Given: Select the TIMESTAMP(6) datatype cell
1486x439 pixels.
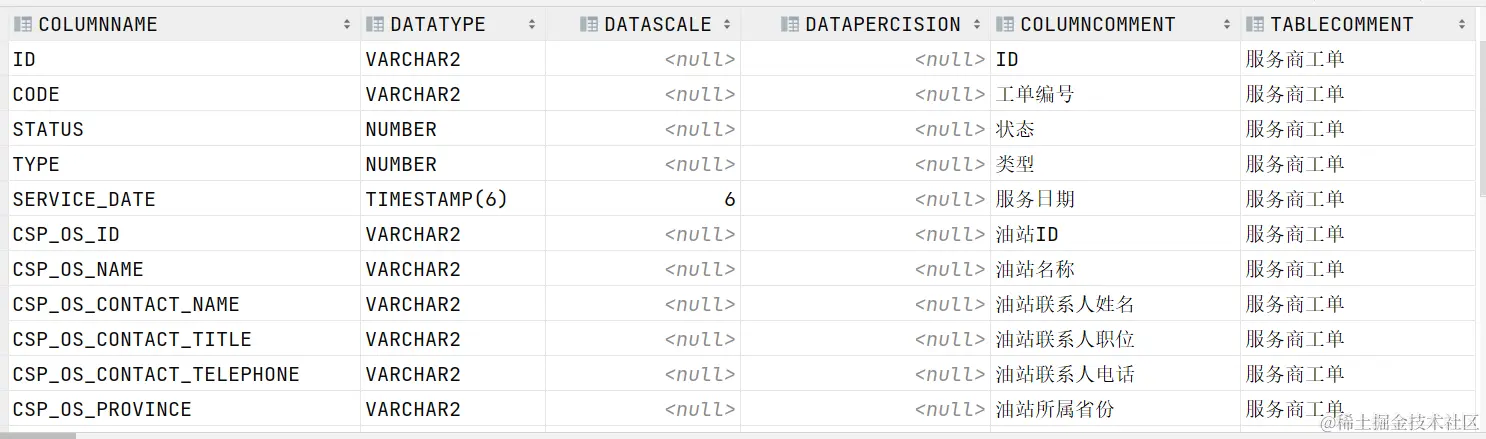Looking at the screenshot, I should tap(453, 199).
